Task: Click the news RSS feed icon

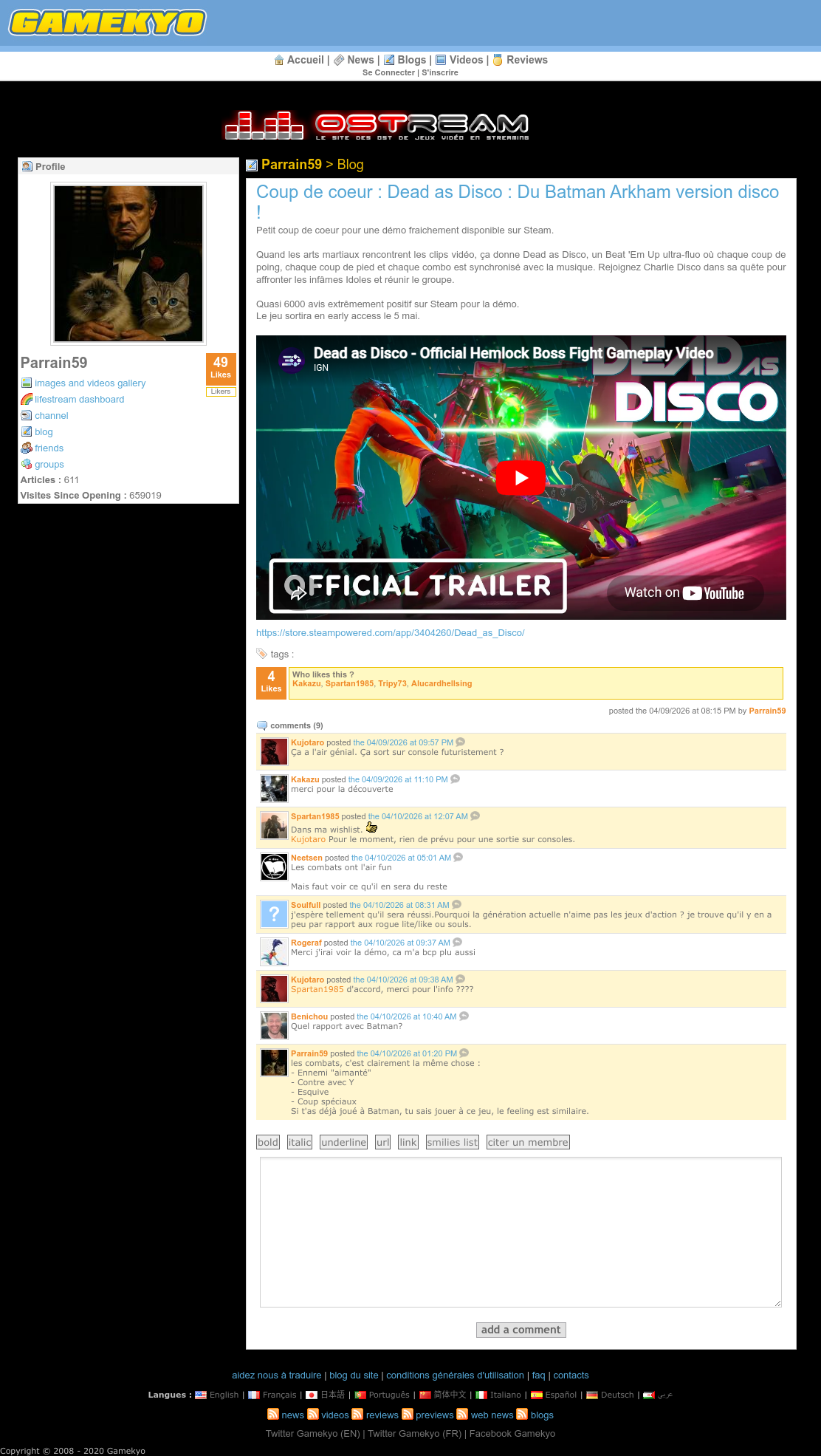Action: [273, 1414]
